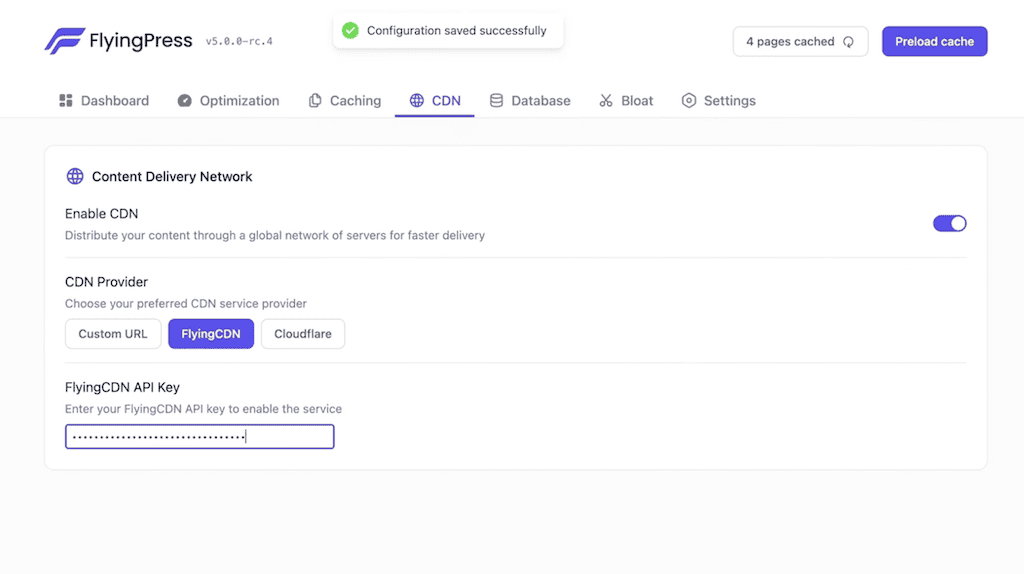The image size is (1024, 574).
Task: Click the Settings hexagon icon
Action: (689, 101)
